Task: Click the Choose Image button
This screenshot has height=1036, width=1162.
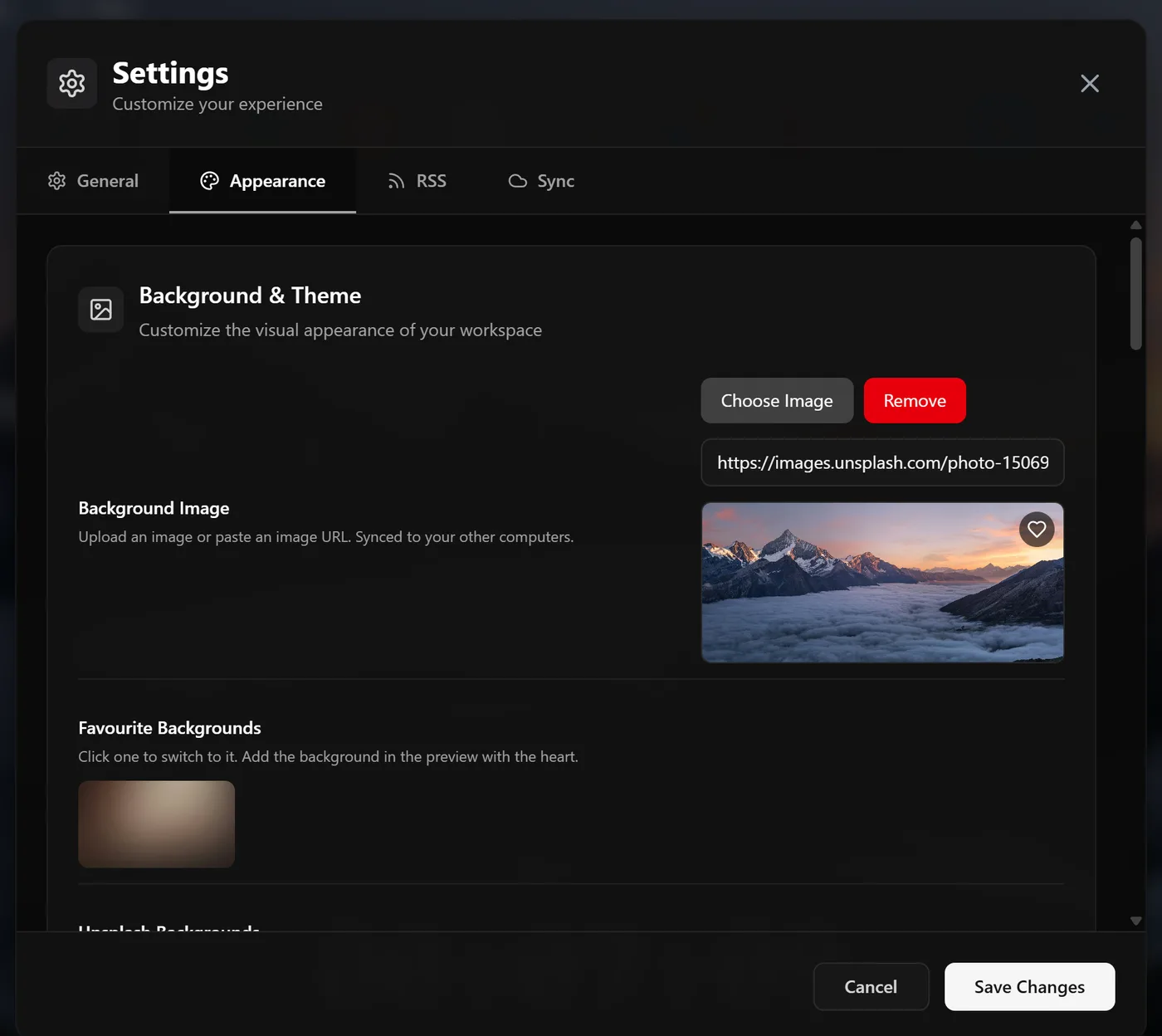Action: click(777, 400)
